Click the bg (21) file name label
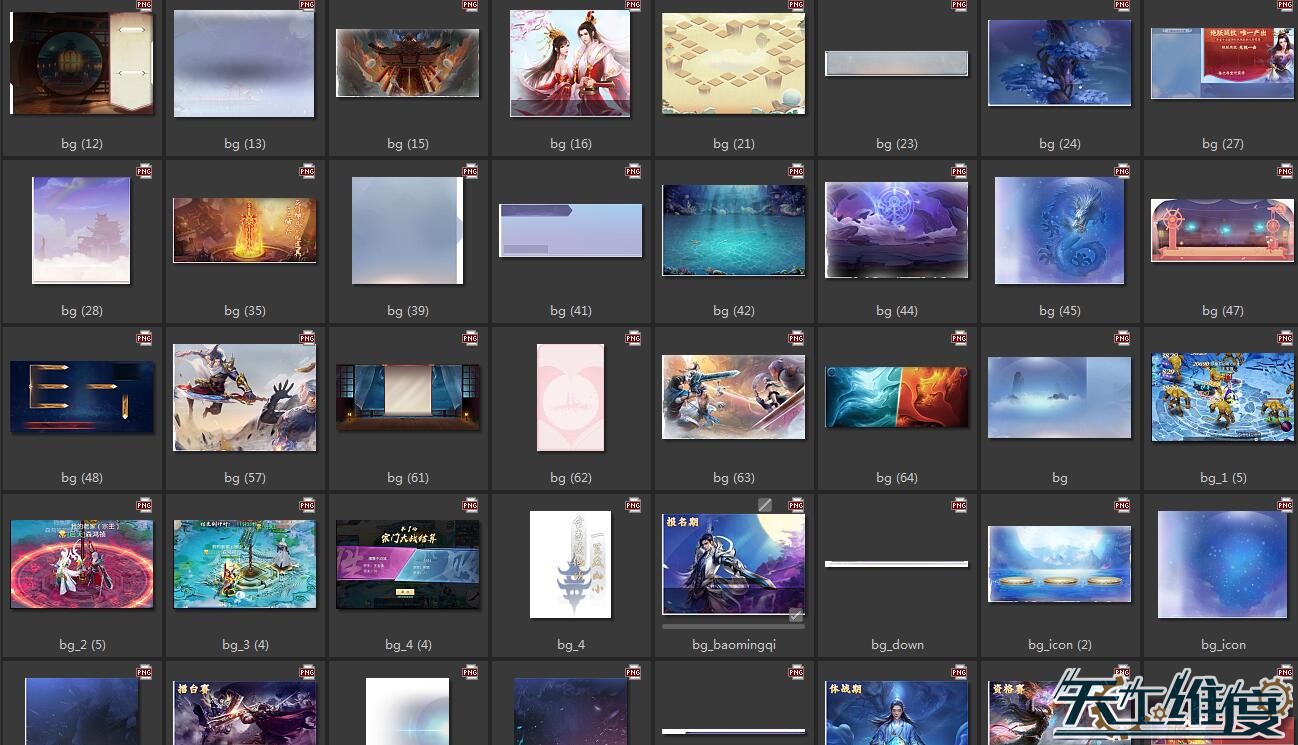Screen dimensions: 1298x745 point(733,144)
